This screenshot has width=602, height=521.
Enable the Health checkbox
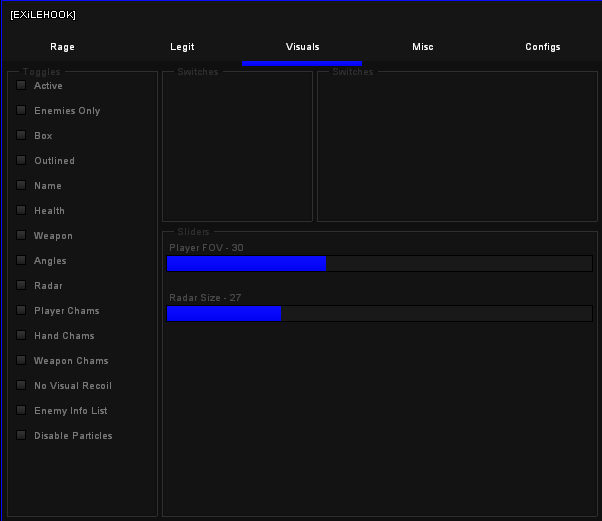coord(21,210)
